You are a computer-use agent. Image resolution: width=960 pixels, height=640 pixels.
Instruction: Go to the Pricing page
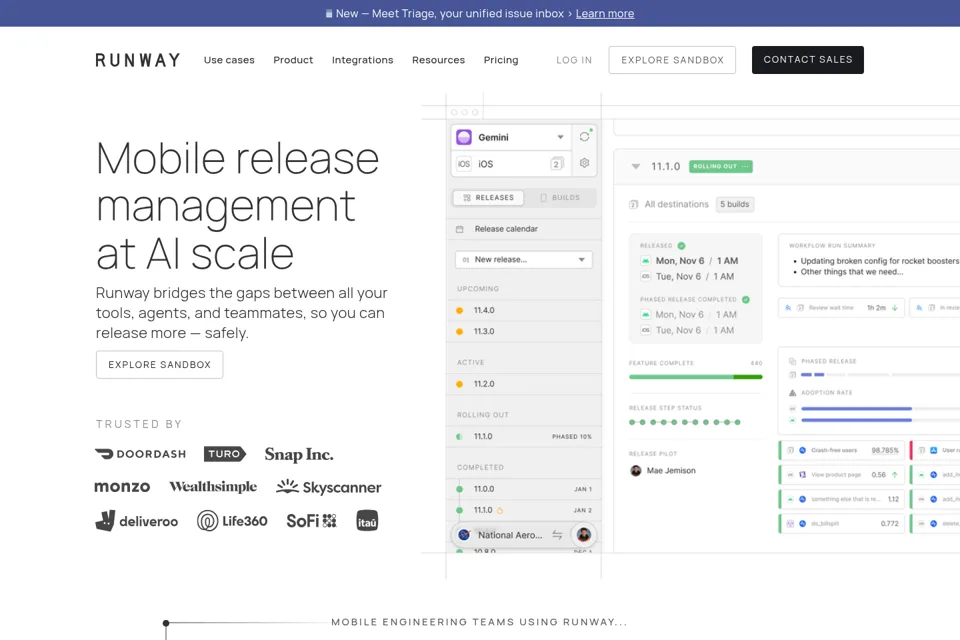[501, 60]
